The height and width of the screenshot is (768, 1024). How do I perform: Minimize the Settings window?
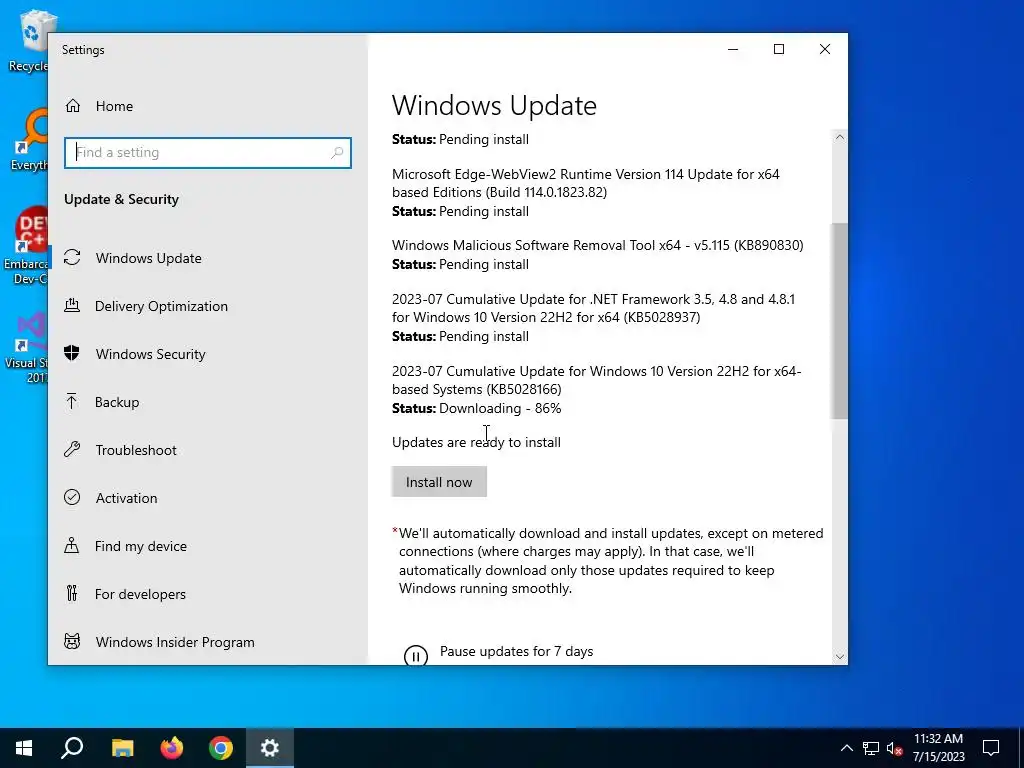pos(733,49)
